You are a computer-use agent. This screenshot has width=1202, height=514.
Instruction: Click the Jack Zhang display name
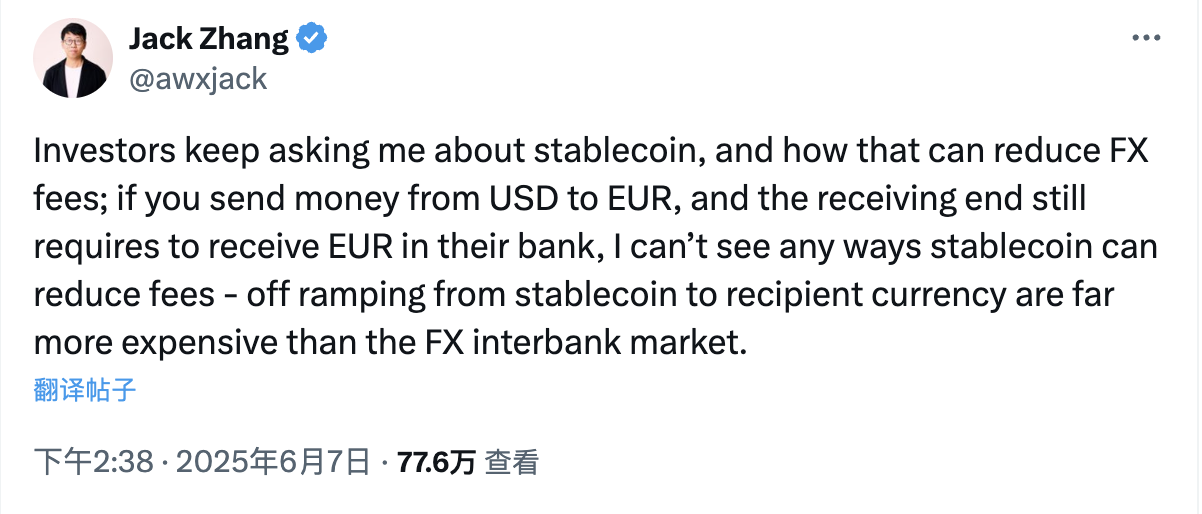(208, 39)
